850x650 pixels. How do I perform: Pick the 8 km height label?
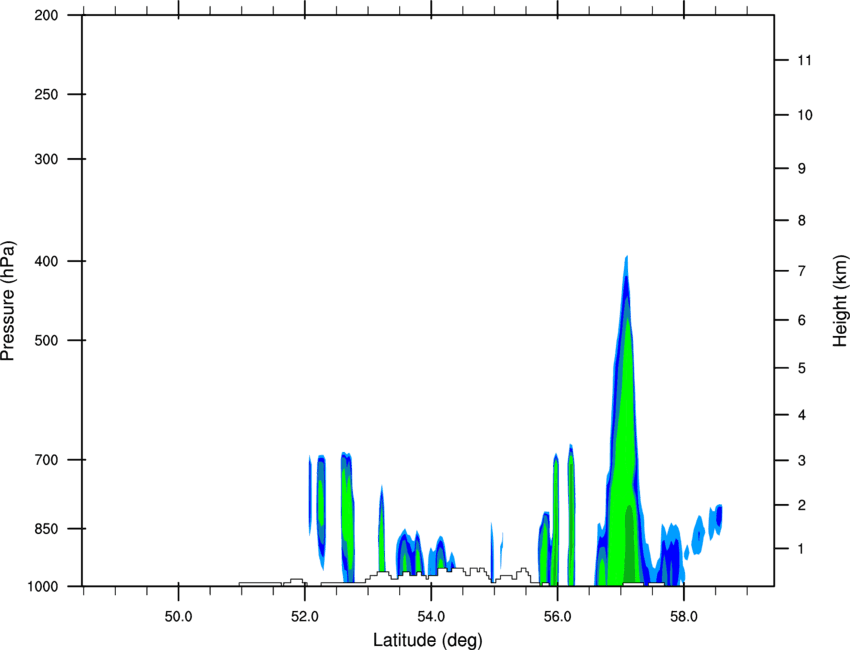[x=802, y=221]
